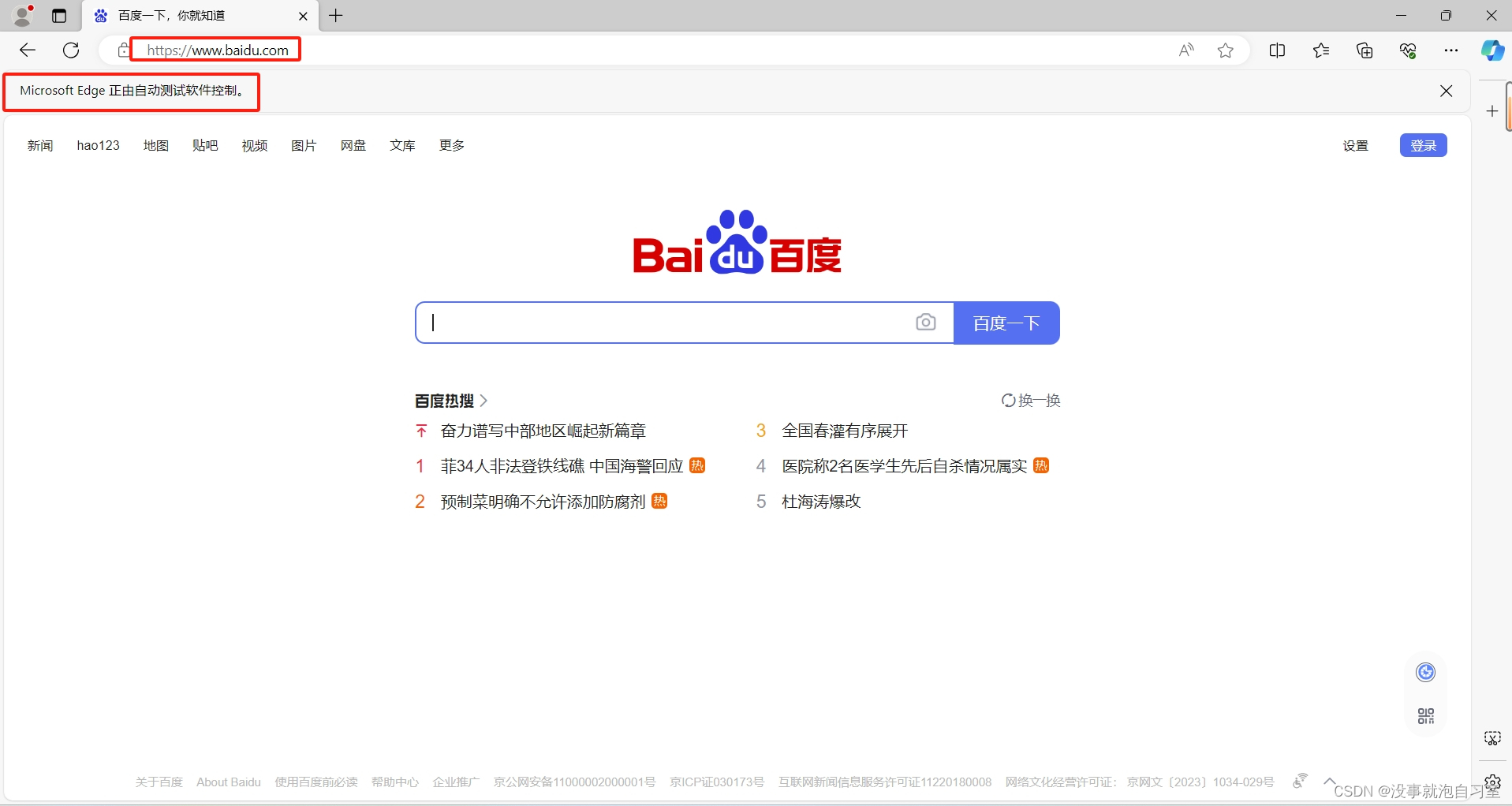Open 关于百度 footer link

(x=159, y=782)
